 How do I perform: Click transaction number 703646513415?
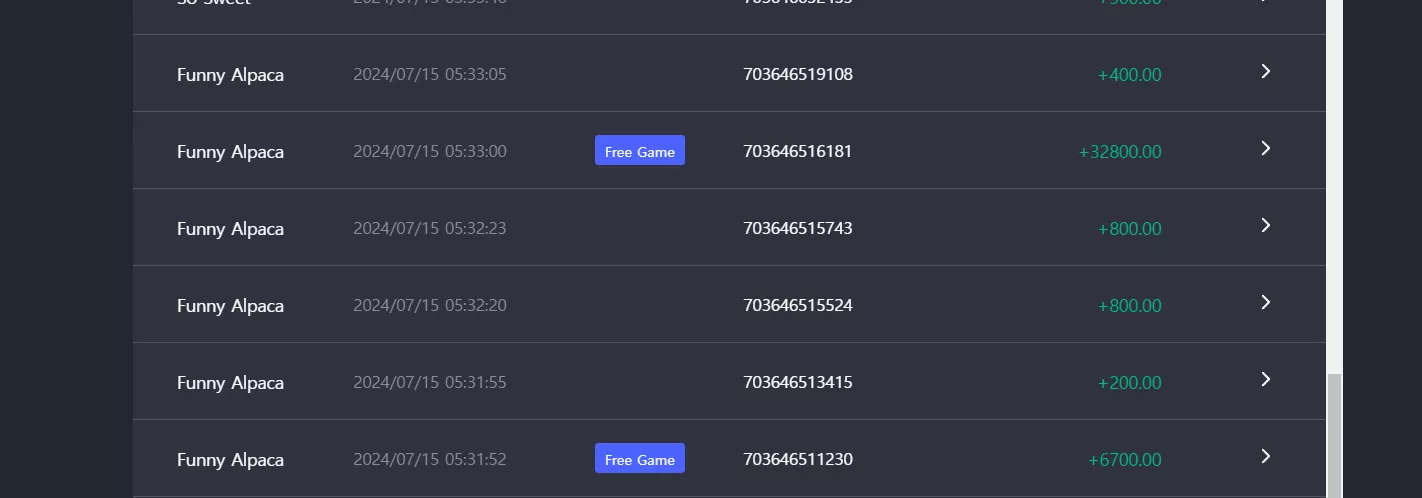[798, 382]
